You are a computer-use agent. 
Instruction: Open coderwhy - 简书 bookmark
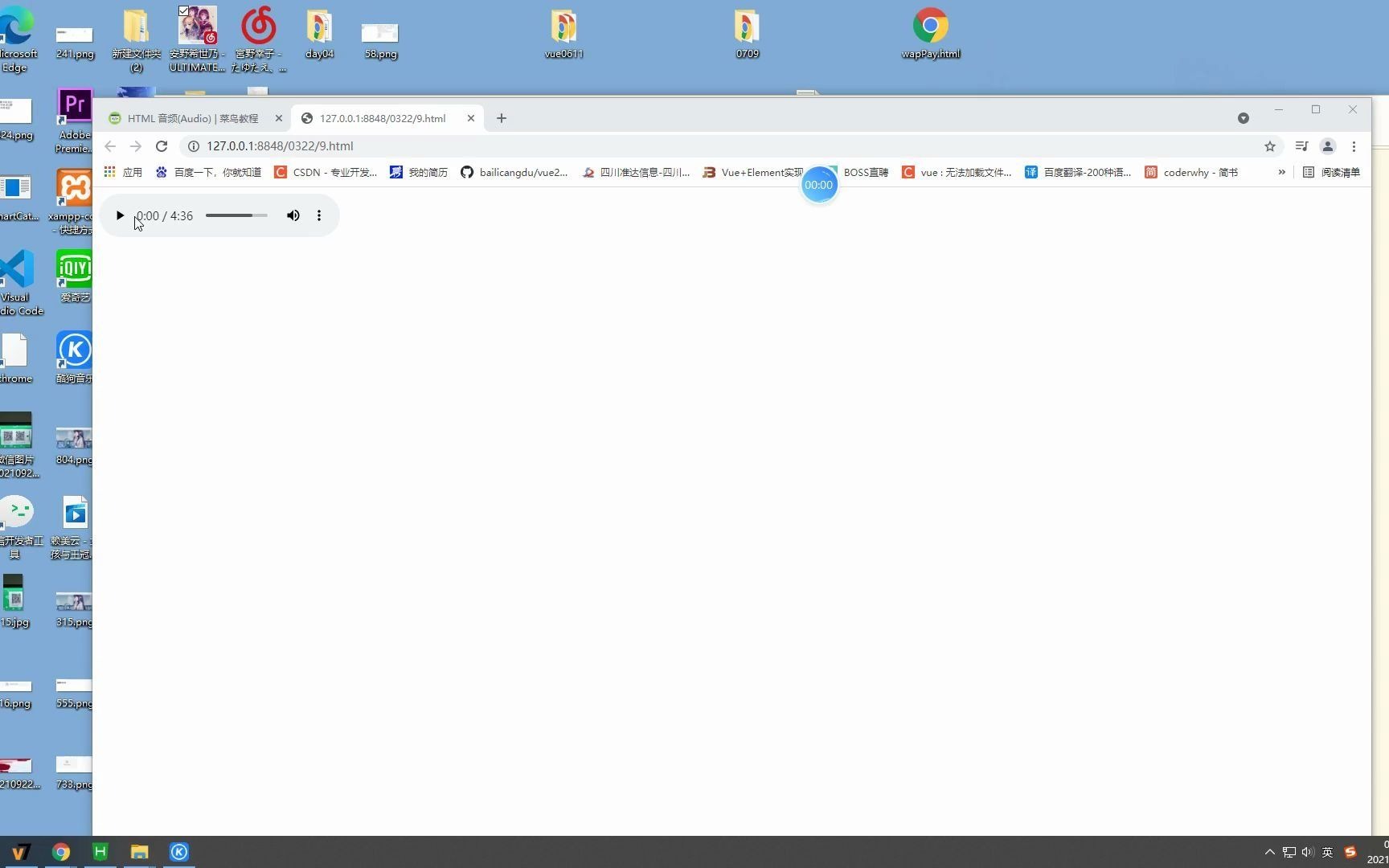tap(1191, 172)
